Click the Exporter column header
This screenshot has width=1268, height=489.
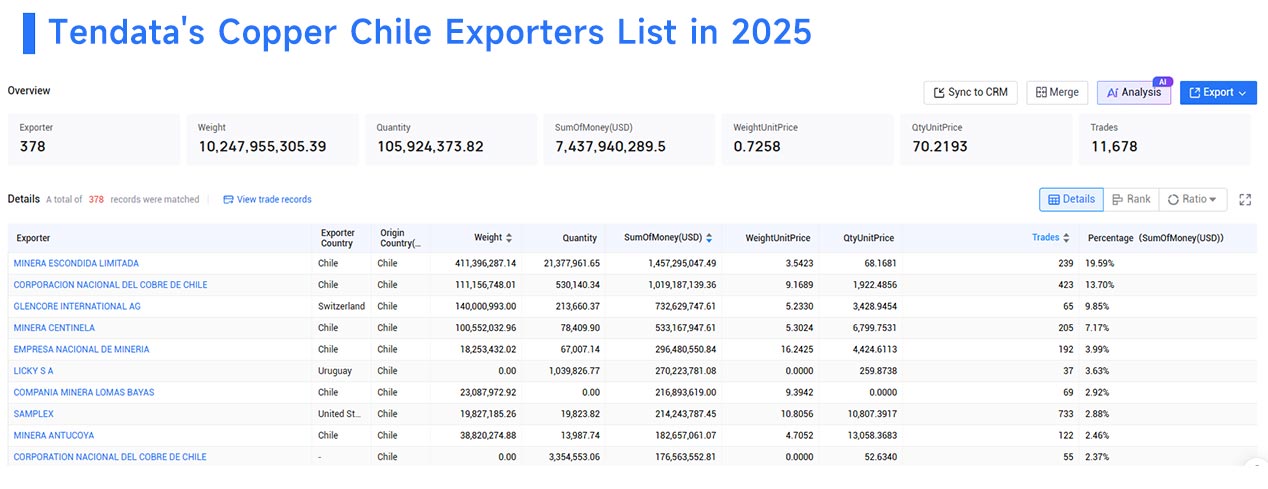click(33, 238)
